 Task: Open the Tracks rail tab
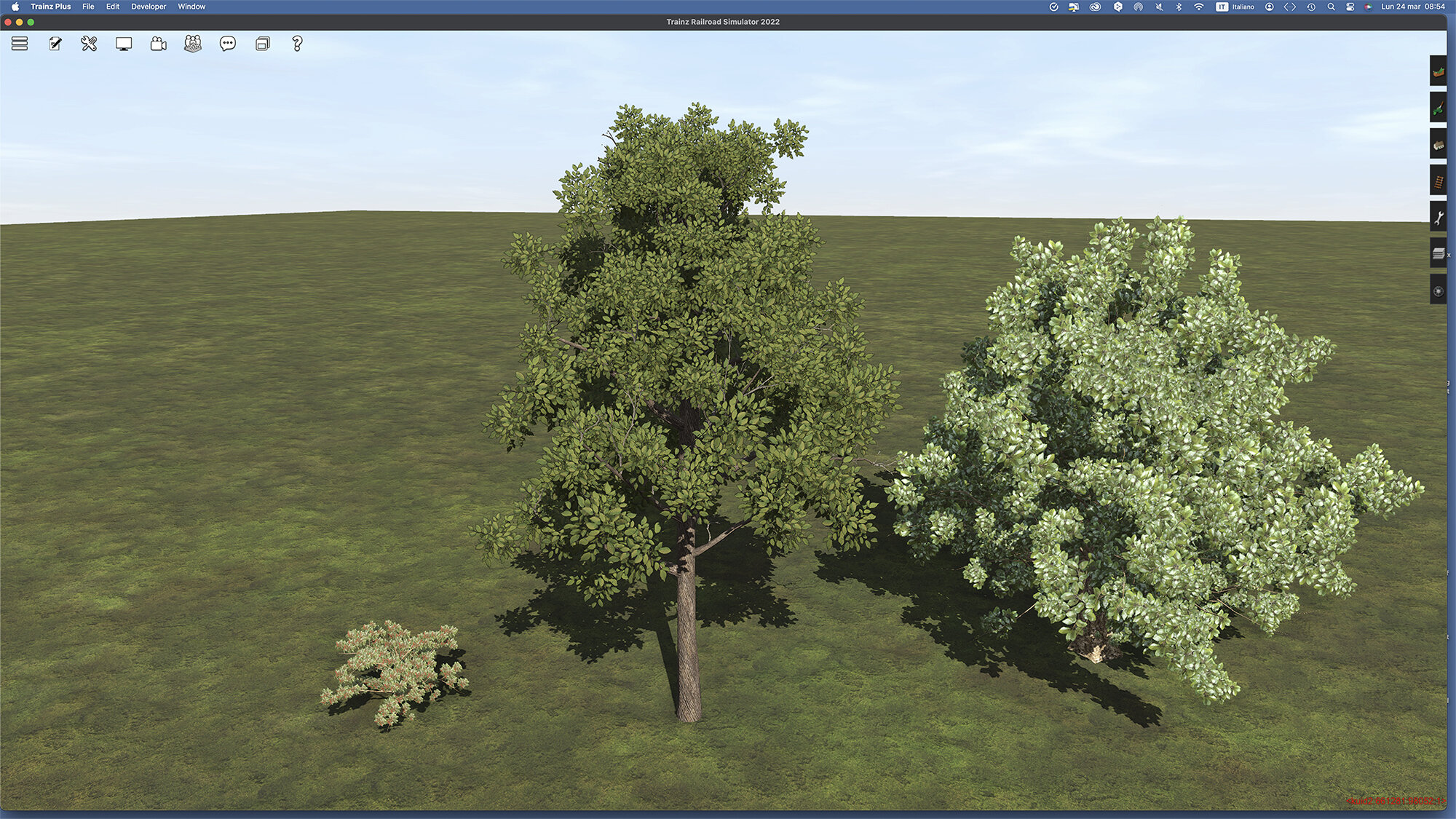click(1439, 181)
